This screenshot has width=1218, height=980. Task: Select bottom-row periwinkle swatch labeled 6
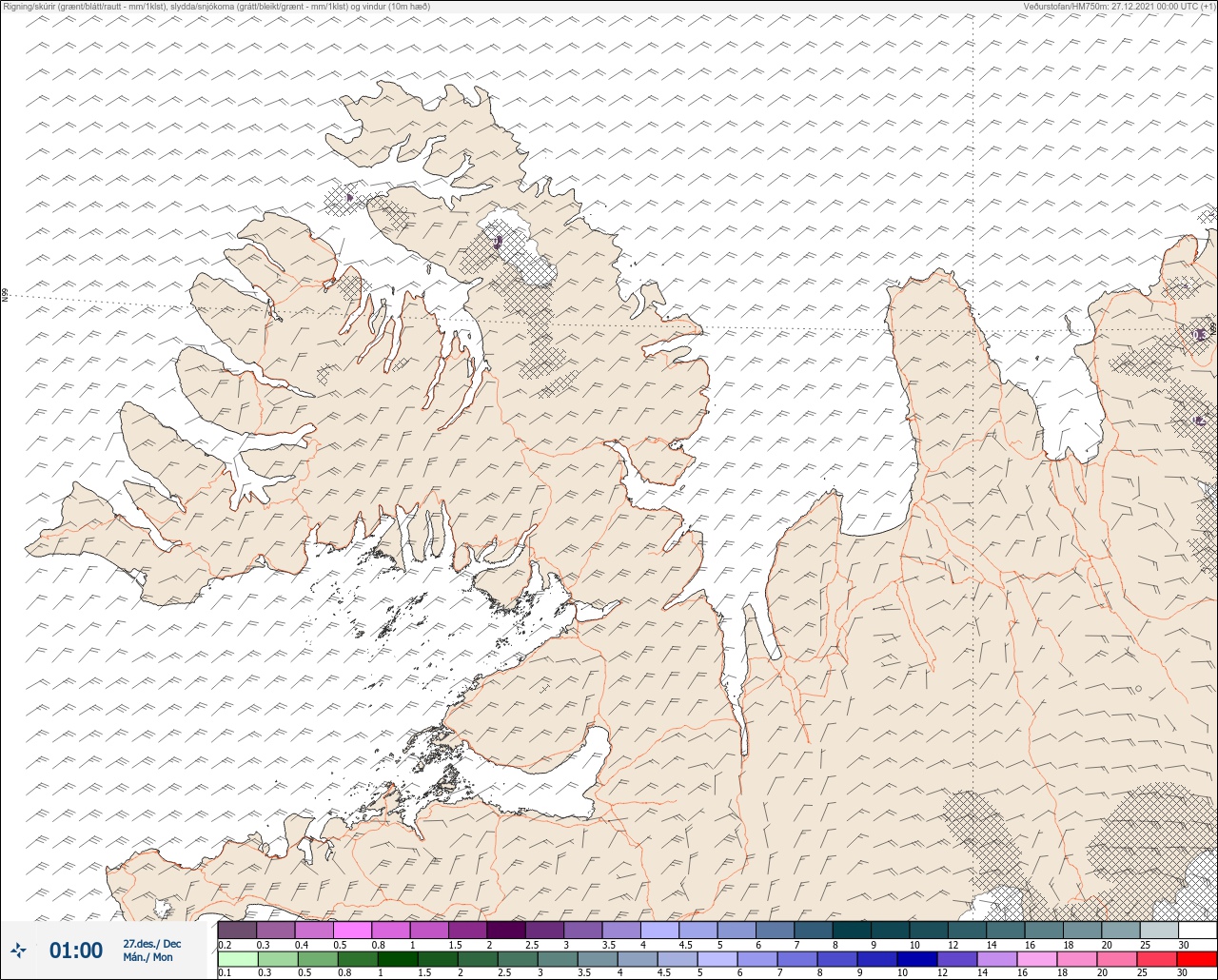757,958
